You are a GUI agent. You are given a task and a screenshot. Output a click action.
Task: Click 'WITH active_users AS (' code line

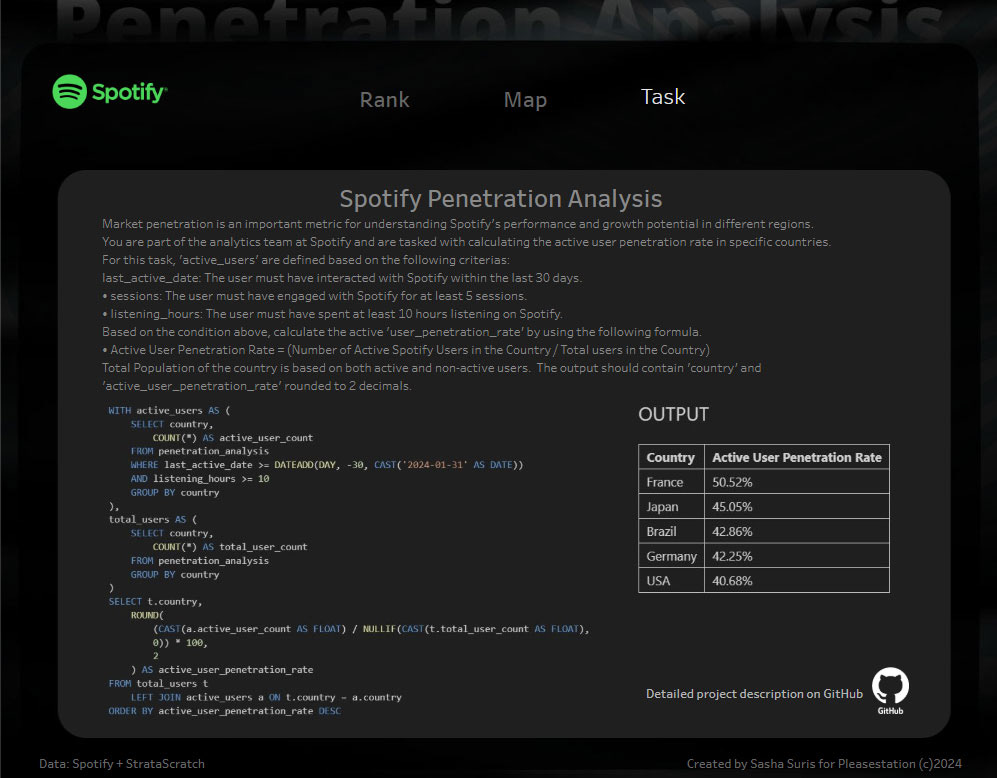[x=169, y=411]
